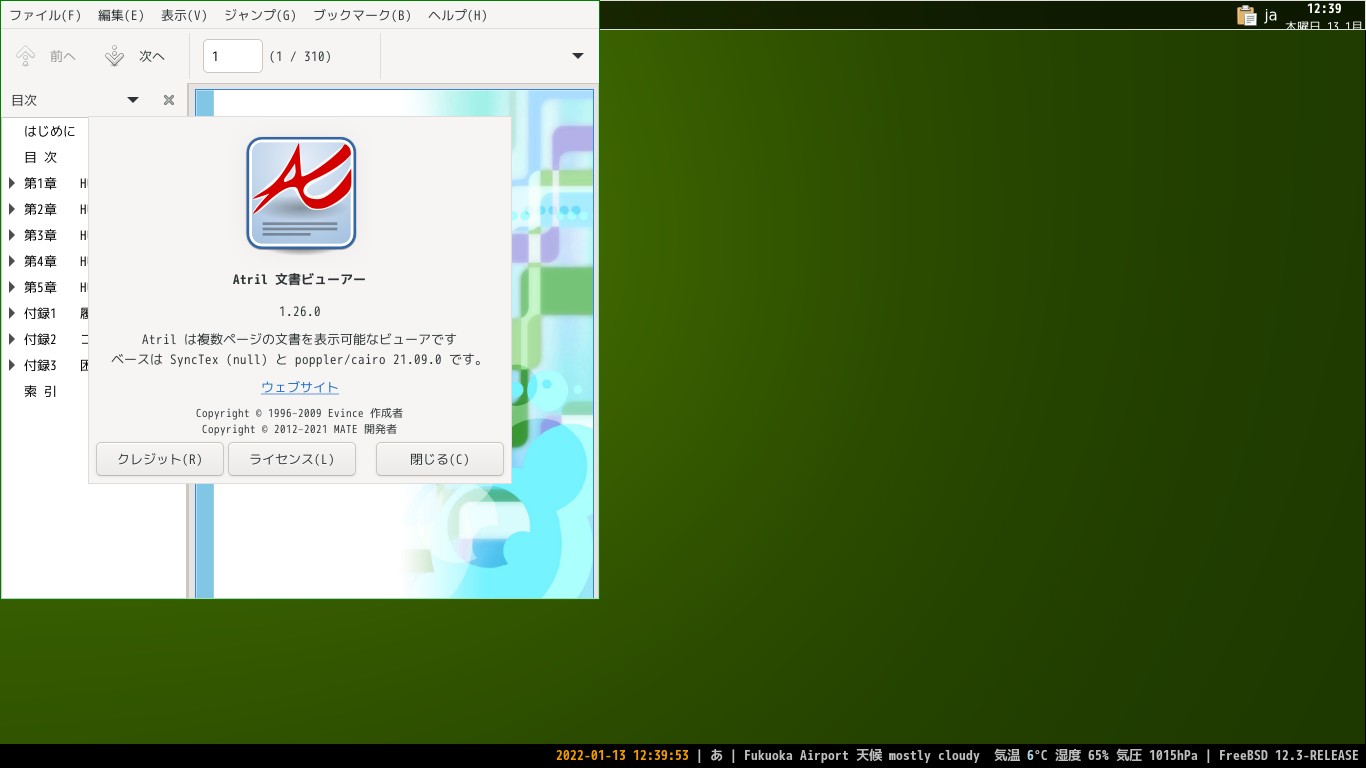The width and height of the screenshot is (1366, 768).
Task: Click the あ input mode indicator in status bar
Action: (717, 756)
